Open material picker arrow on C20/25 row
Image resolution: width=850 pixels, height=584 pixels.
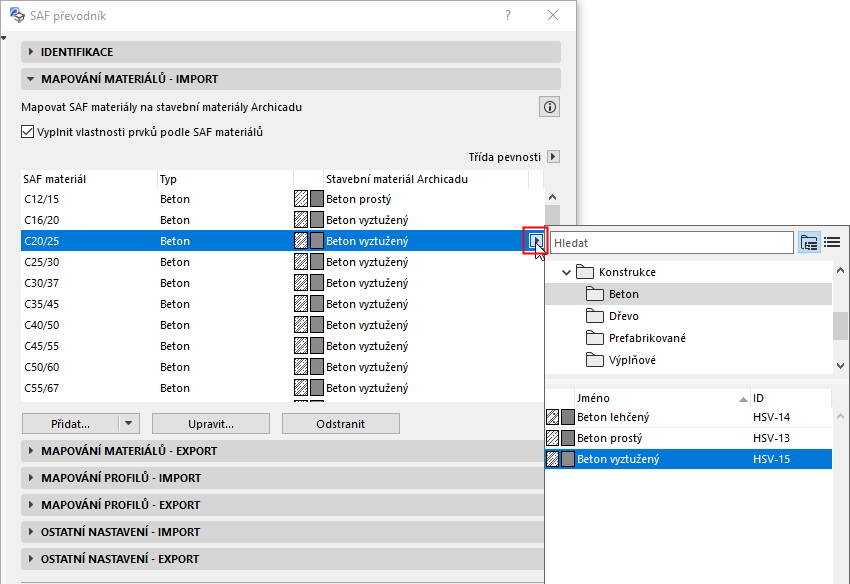coord(535,240)
